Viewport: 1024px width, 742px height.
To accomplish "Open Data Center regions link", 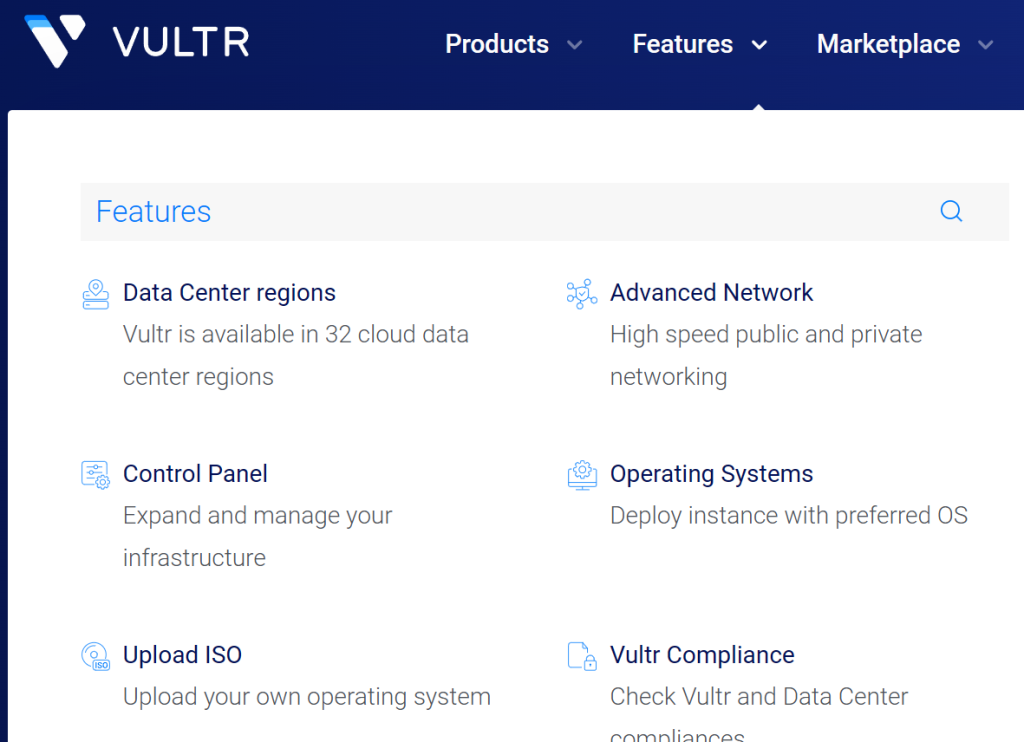I will (x=229, y=293).
